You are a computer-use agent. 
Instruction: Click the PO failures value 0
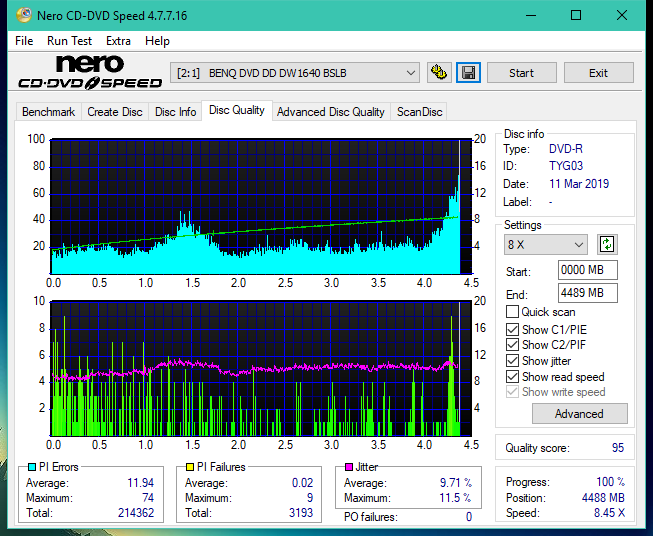[469, 517]
